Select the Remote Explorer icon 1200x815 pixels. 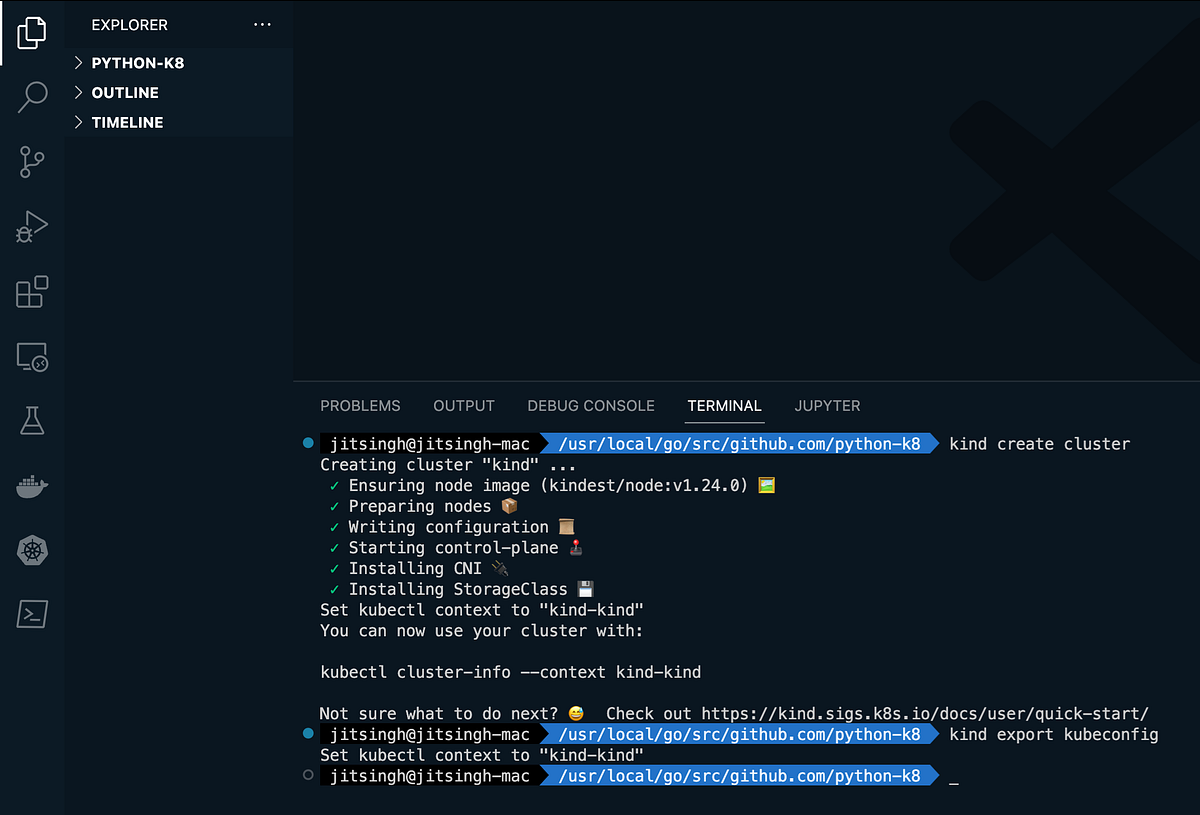[x=32, y=356]
